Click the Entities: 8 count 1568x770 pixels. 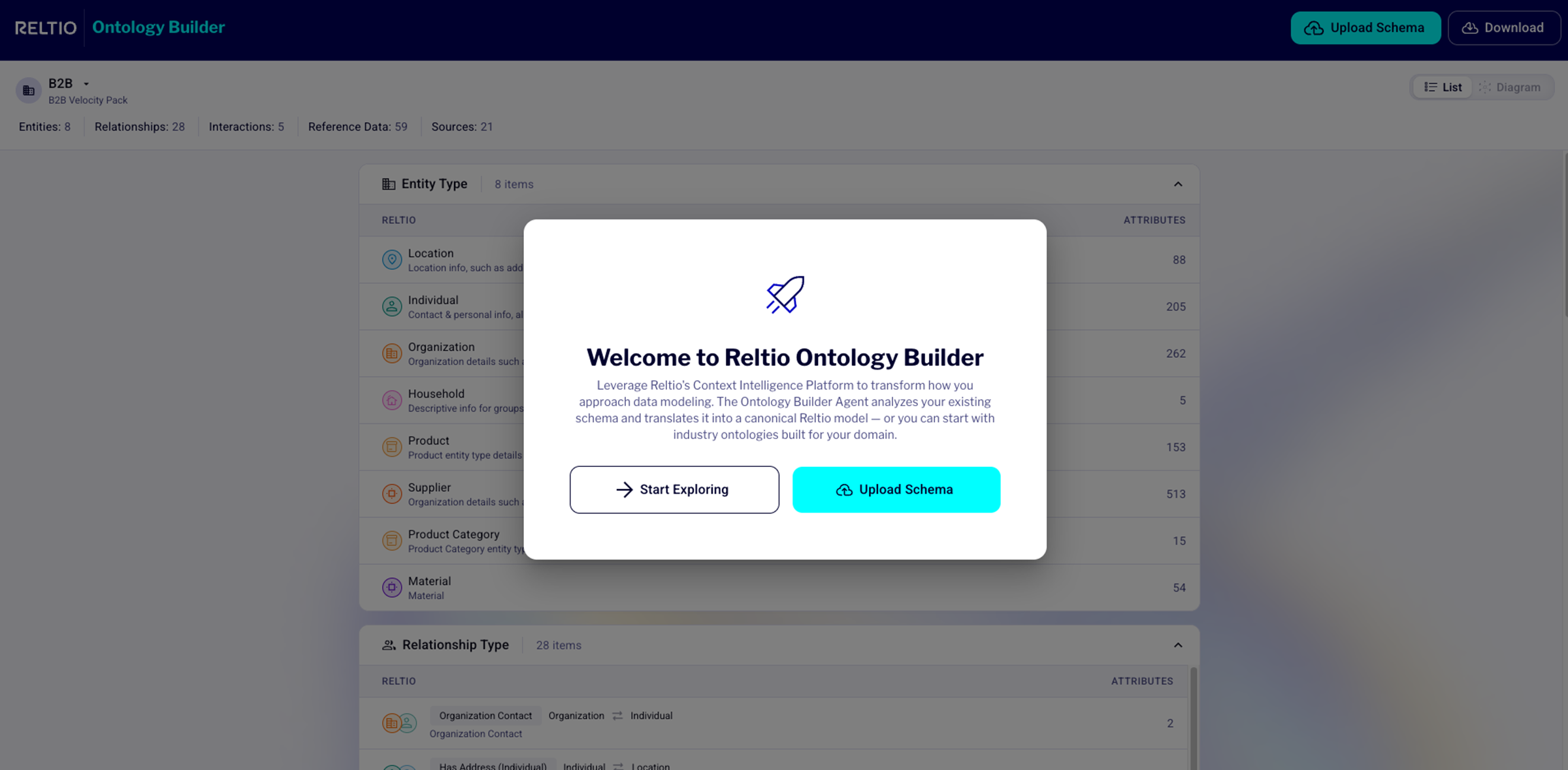coord(44,127)
